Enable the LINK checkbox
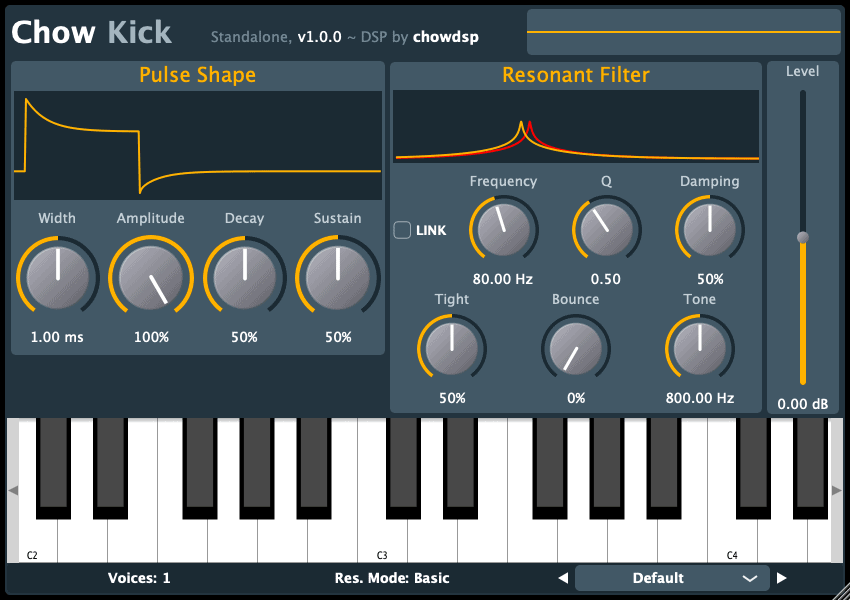850x600 pixels. tap(403, 230)
